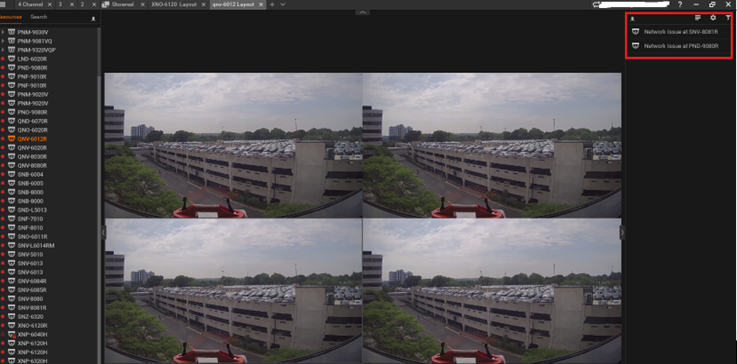
Task: Expand the PNM-9081VQ camera tree node
Action: click(3, 41)
